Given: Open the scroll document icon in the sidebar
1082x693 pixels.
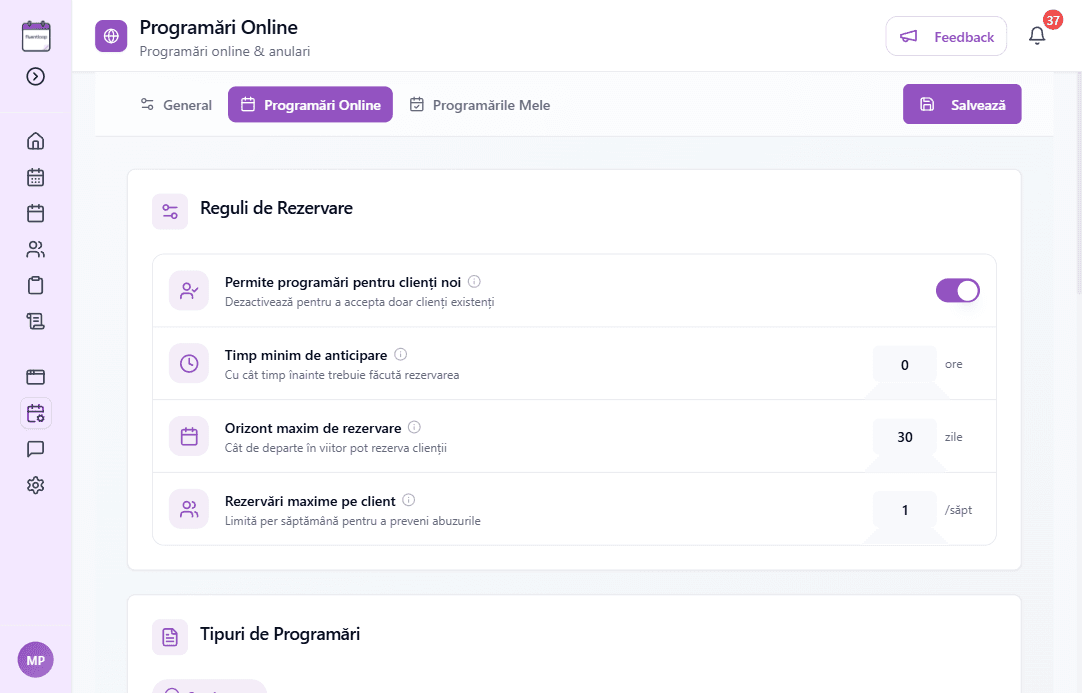Looking at the screenshot, I should [35, 321].
